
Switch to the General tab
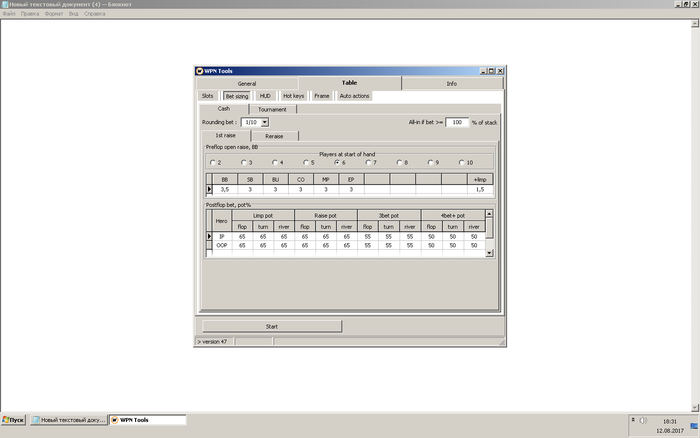point(247,84)
